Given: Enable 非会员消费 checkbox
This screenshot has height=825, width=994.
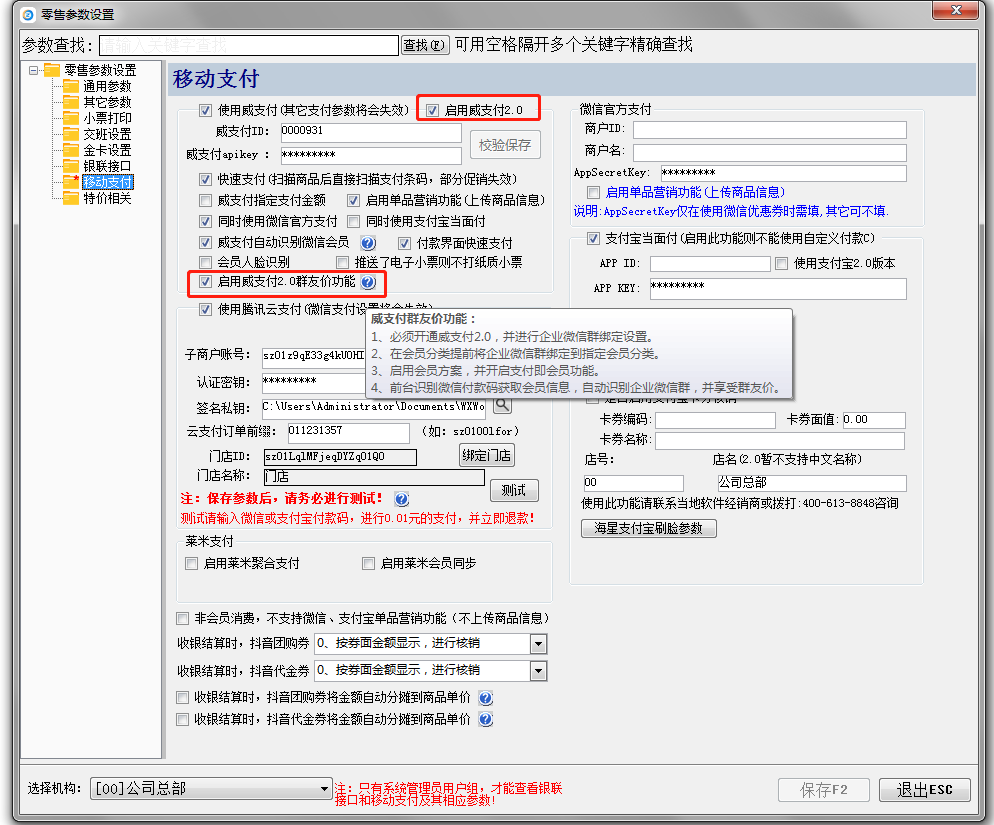Looking at the screenshot, I should point(183,618).
